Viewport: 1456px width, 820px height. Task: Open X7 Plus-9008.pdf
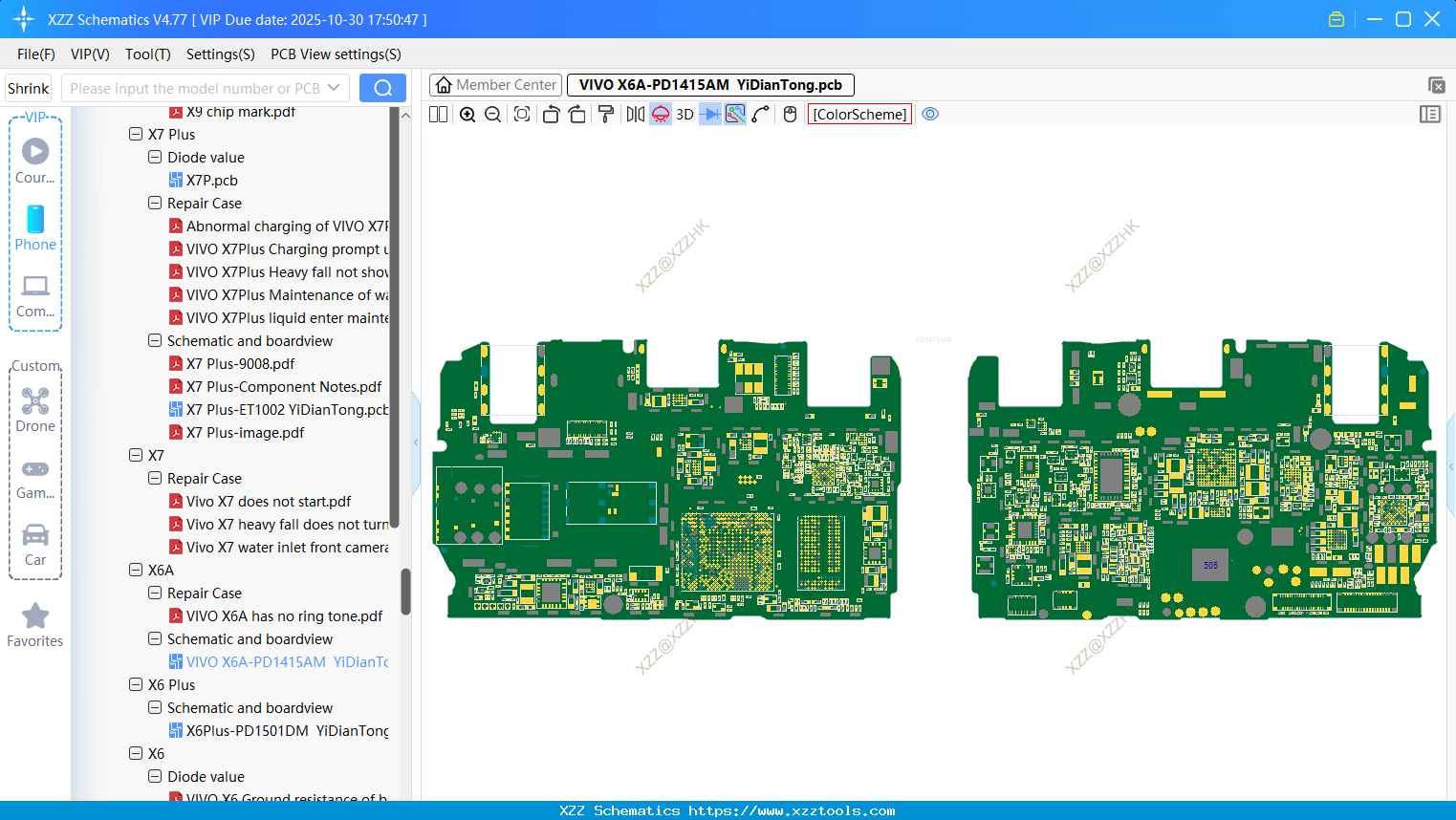(232, 364)
